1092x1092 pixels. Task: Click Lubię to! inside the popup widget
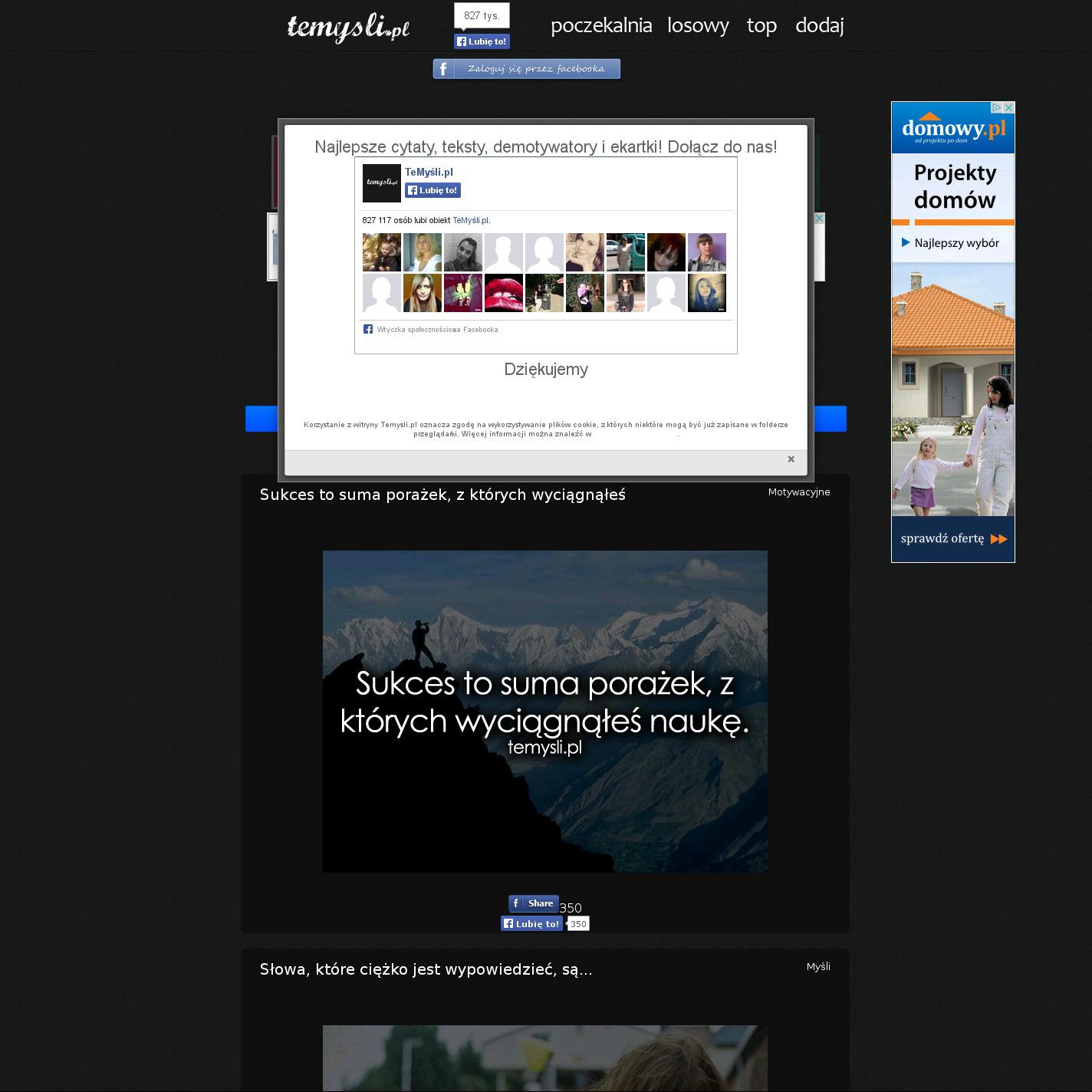tap(433, 190)
